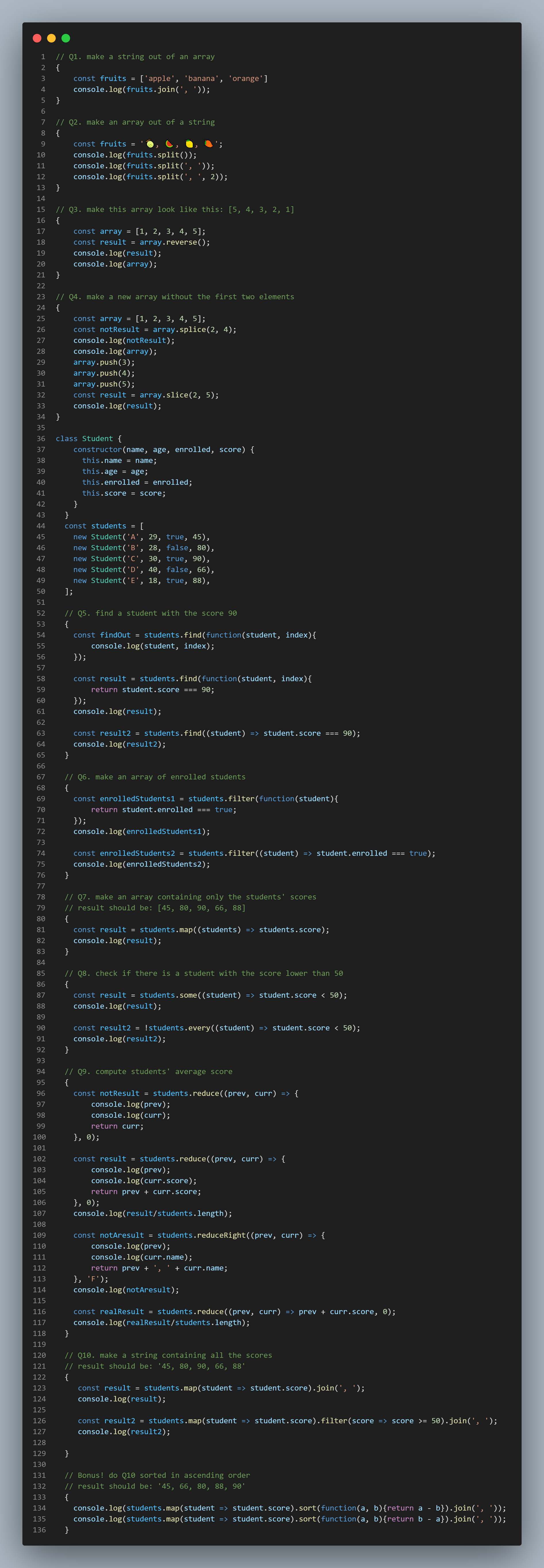The height and width of the screenshot is (1568, 544).
Task: Click the line declaring fruits with 'apple', 'banana', 'orange'
Action: pos(170,78)
